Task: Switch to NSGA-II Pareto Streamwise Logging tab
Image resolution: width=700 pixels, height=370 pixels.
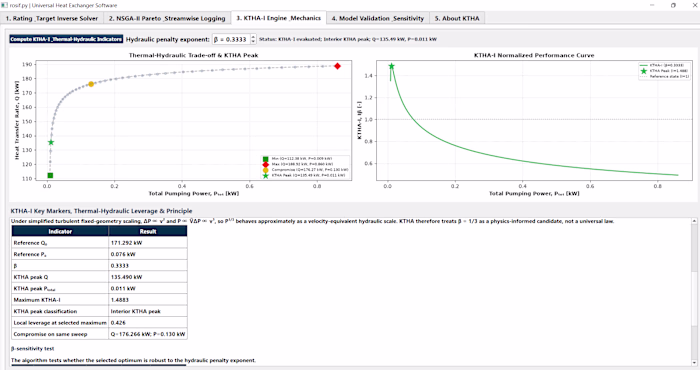Action: pyautogui.click(x=167, y=18)
